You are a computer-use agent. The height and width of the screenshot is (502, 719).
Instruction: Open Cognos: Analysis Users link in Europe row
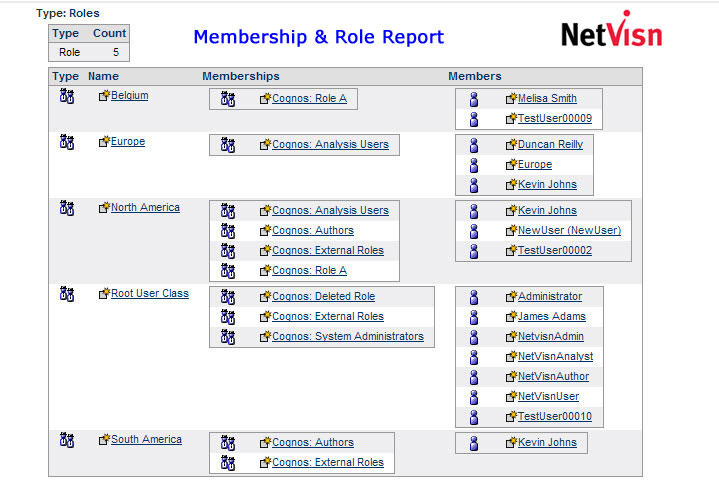pos(331,144)
